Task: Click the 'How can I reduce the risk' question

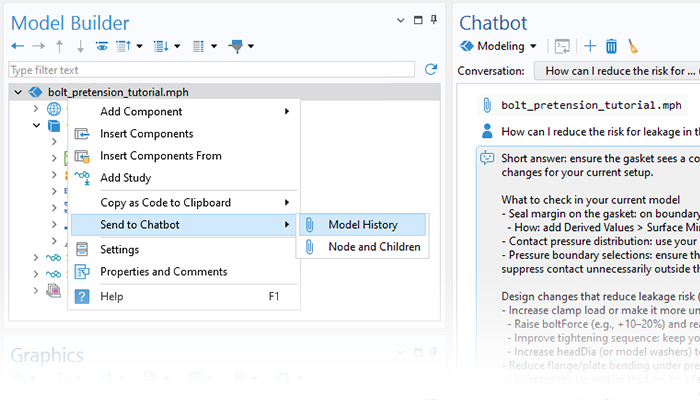Action: pyautogui.click(x=600, y=132)
